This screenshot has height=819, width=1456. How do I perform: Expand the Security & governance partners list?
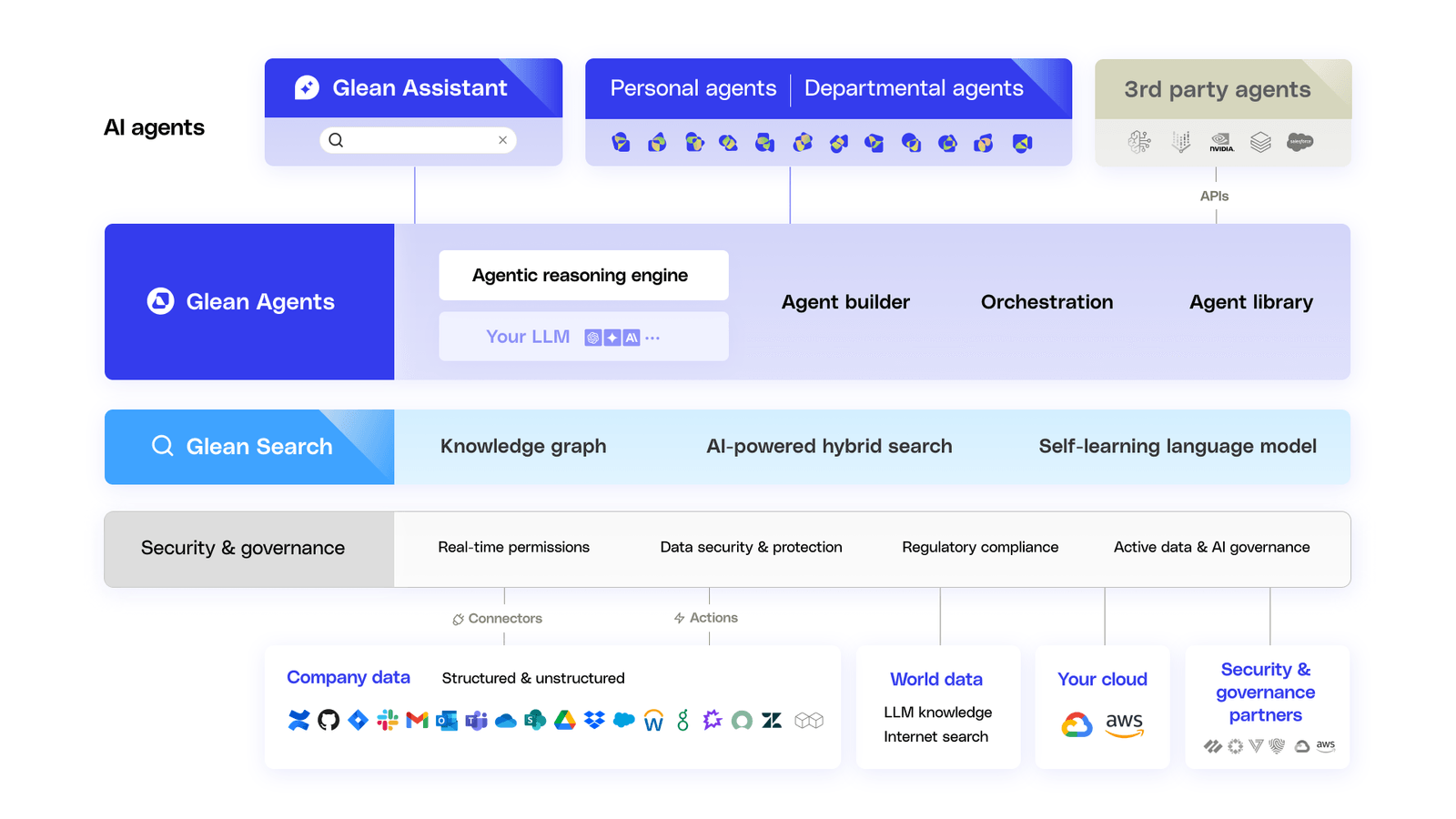coord(1265,692)
